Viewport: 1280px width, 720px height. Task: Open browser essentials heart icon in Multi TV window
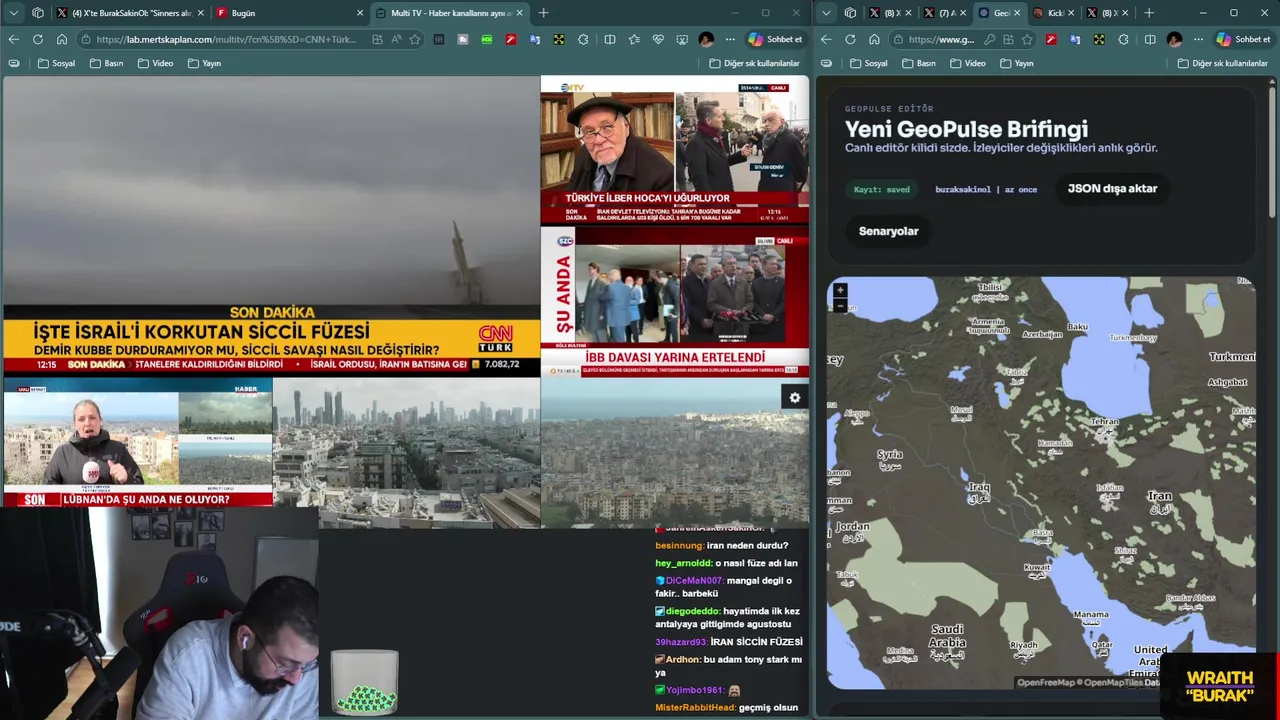658,39
